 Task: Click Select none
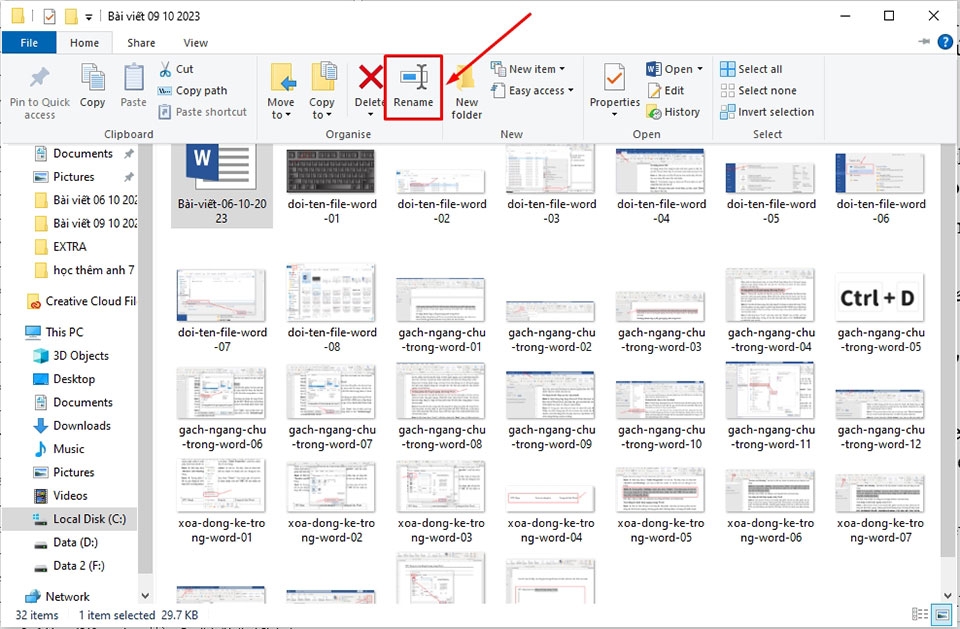pos(759,91)
